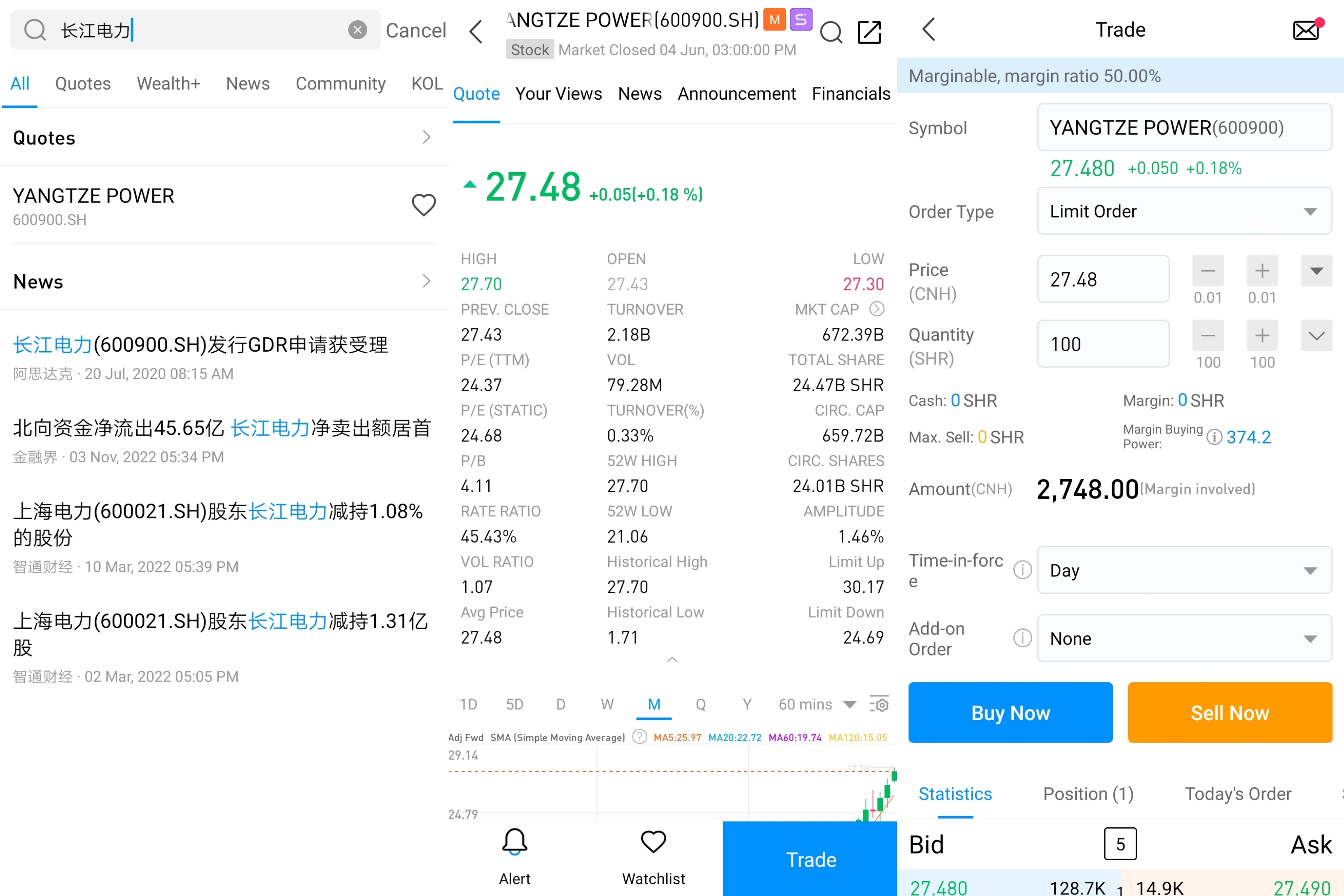Image resolution: width=1344 pixels, height=896 pixels.
Task: Open the Financials tab
Action: coord(851,94)
